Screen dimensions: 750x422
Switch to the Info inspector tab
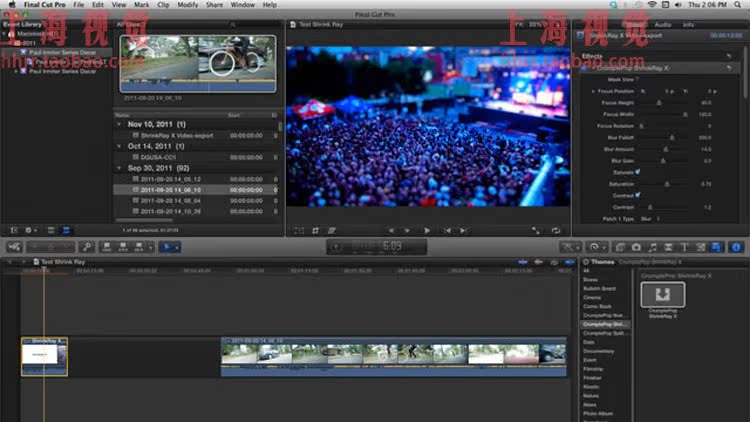tap(688, 24)
